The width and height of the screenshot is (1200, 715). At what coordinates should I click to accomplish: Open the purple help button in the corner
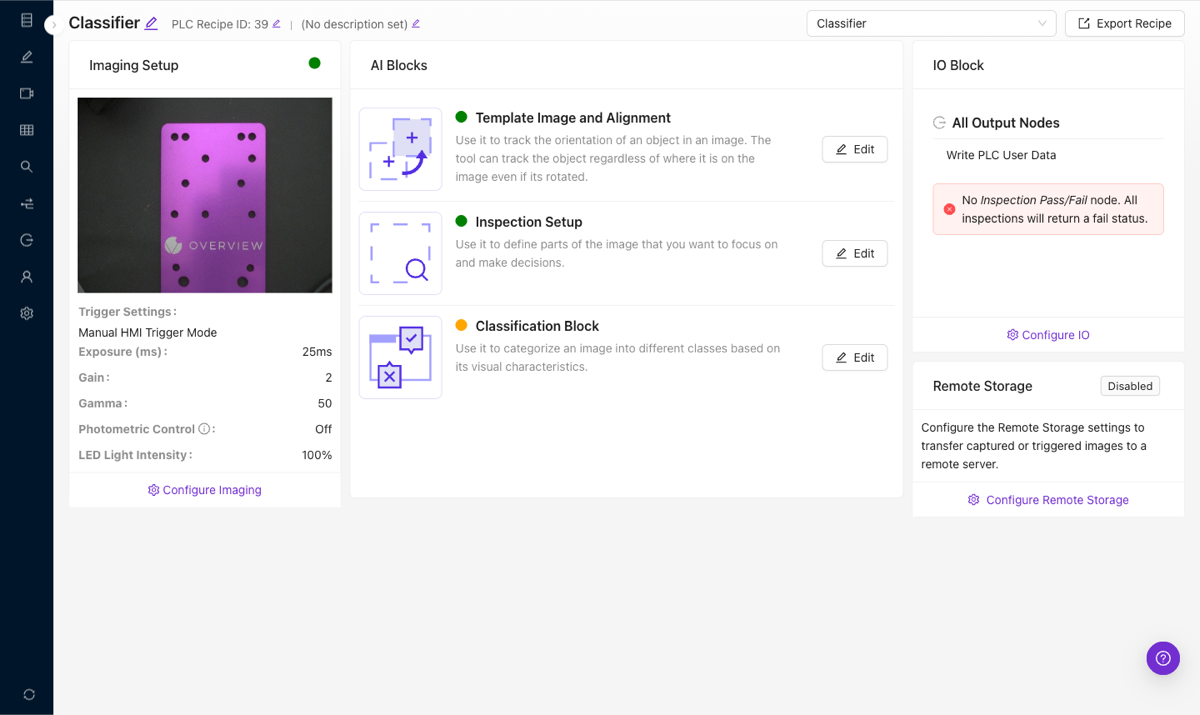(1162, 658)
